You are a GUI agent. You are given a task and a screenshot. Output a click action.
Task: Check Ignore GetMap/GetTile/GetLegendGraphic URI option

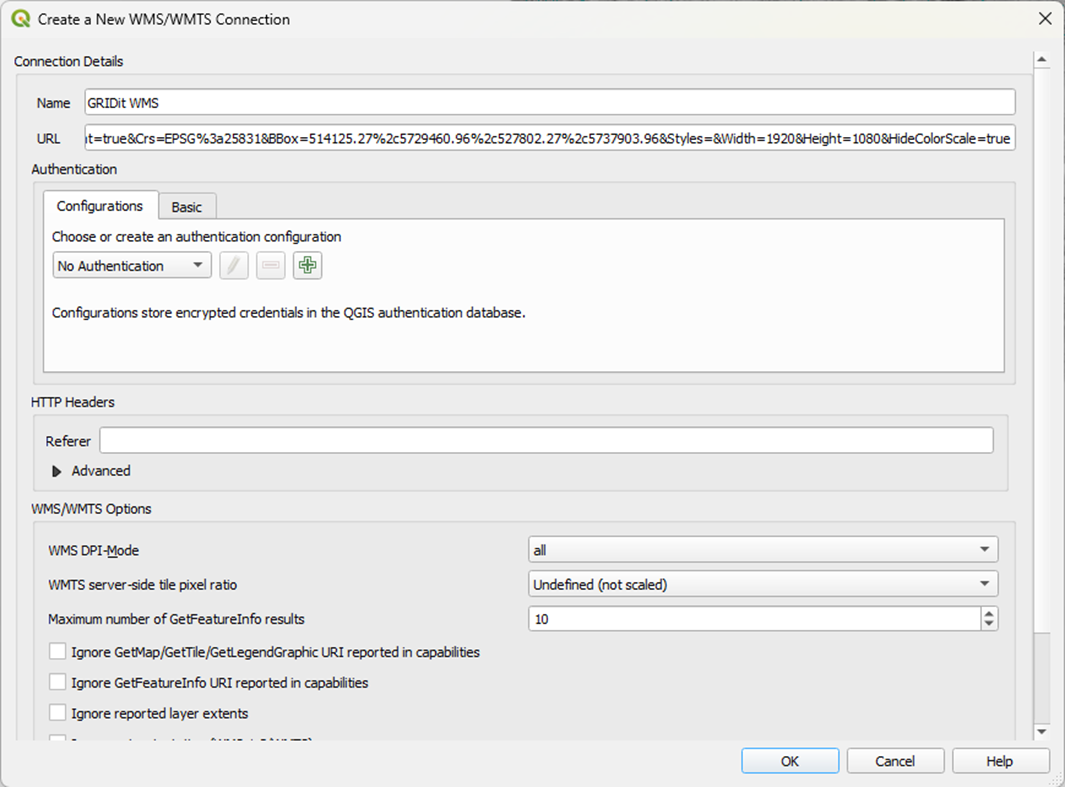(58, 652)
